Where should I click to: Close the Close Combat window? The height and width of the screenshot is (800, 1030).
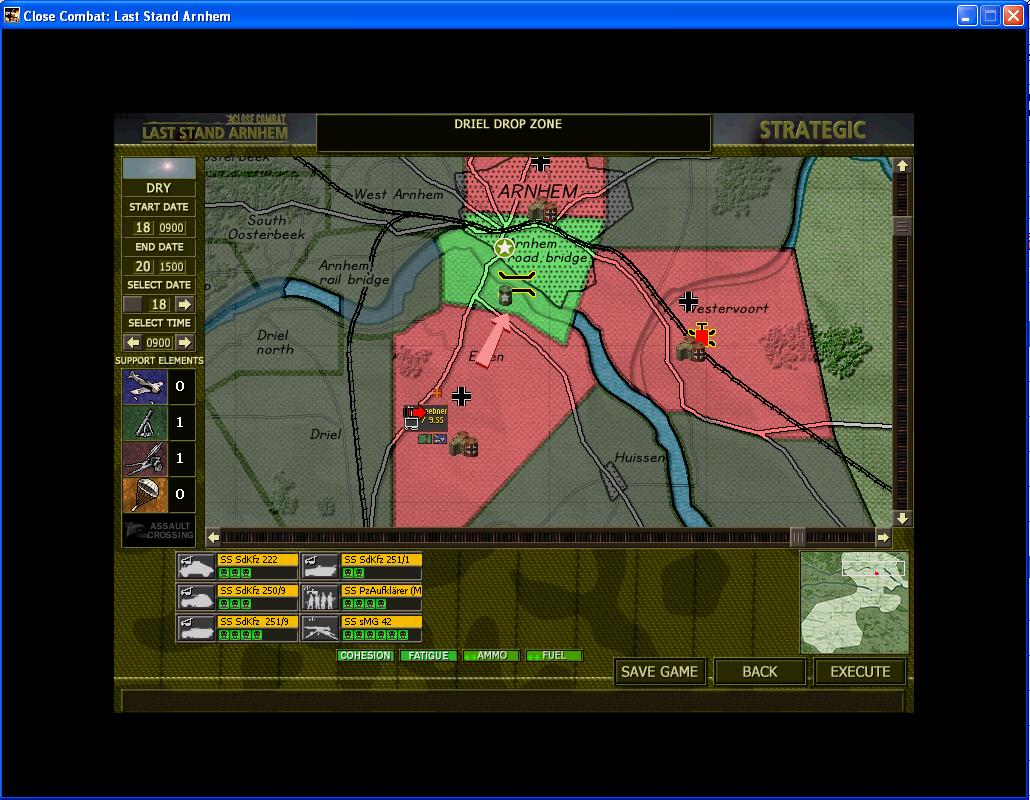[1014, 16]
